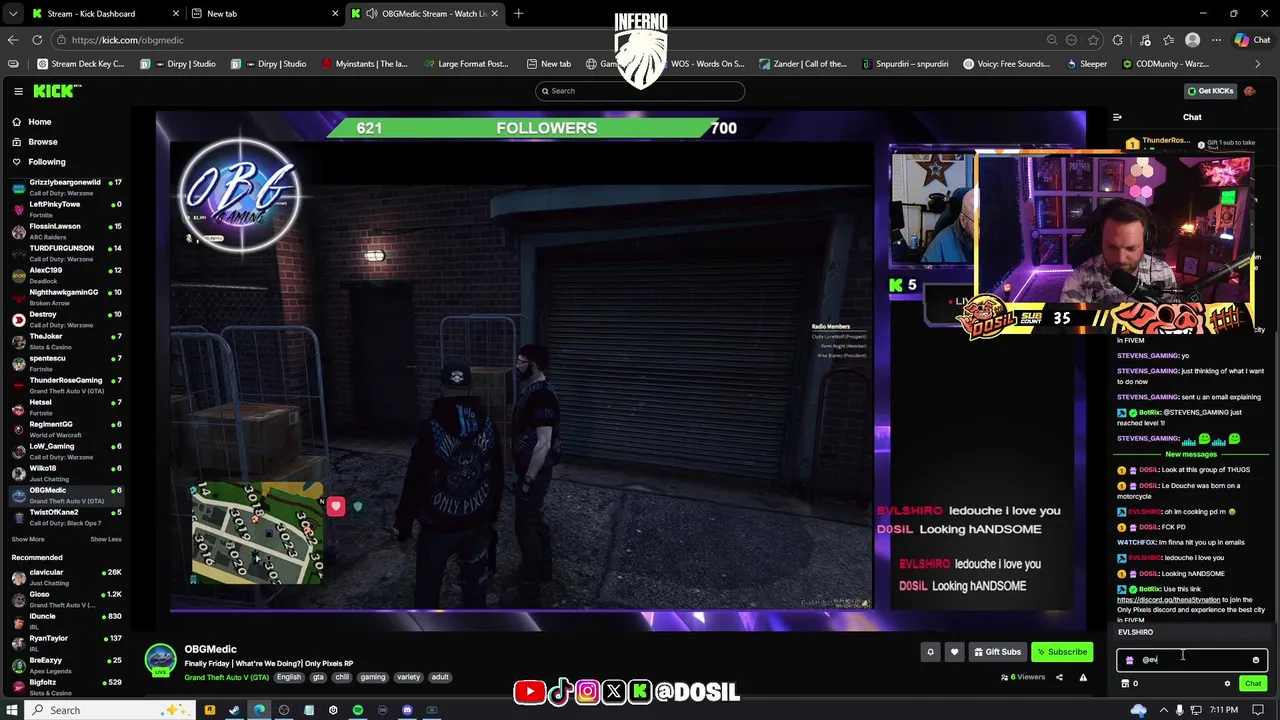Image resolution: width=1280 pixels, height=720 pixels.
Task: Open the Copilot Chat button
Action: [x=1252, y=40]
